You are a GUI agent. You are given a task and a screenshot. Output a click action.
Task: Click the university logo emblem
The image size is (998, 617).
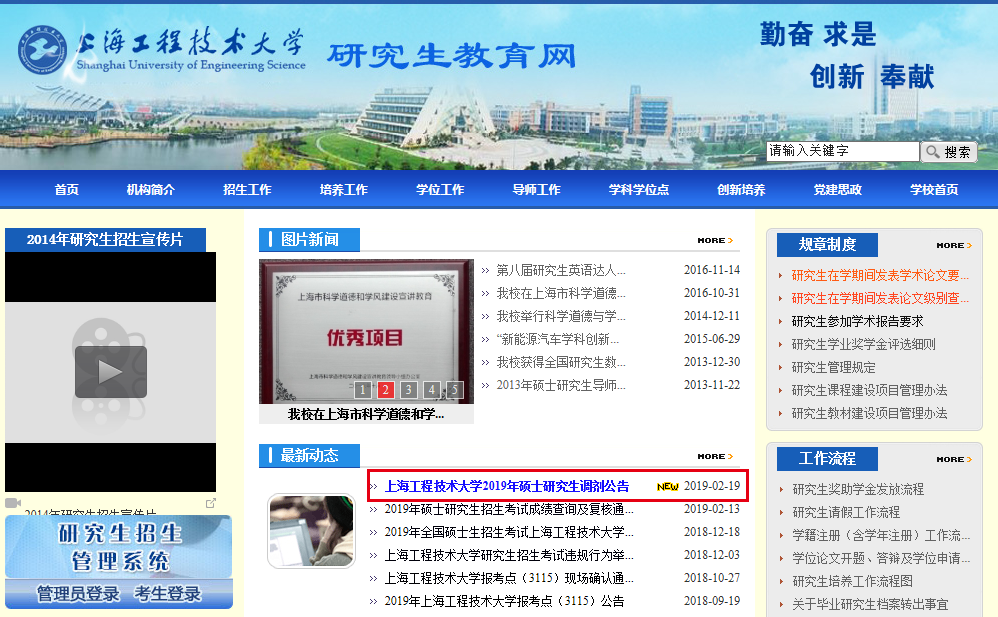42,50
